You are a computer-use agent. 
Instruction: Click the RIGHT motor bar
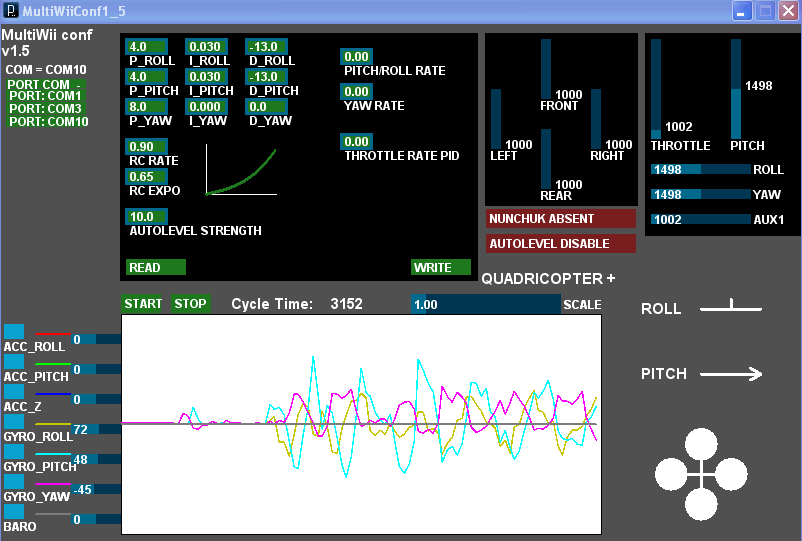click(596, 119)
